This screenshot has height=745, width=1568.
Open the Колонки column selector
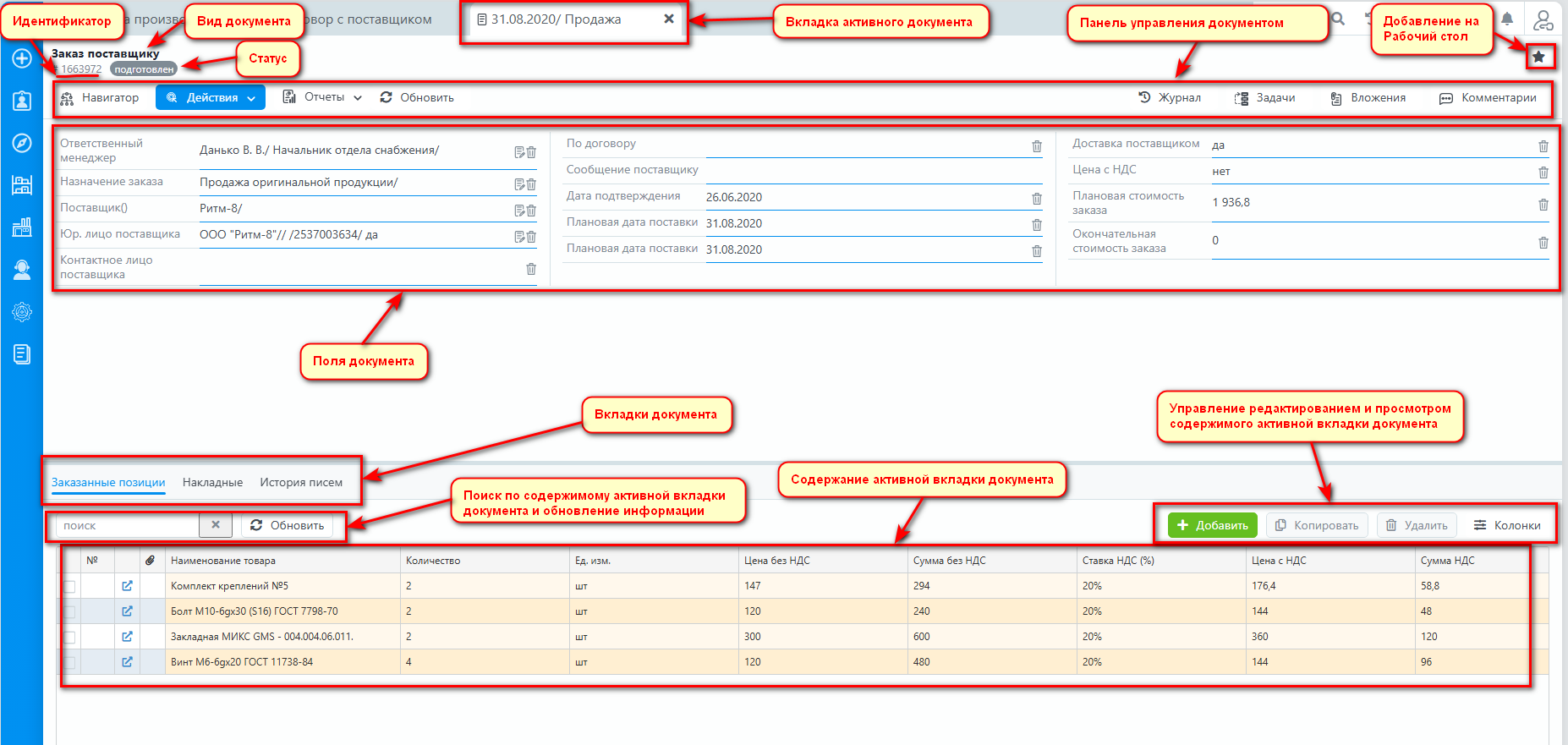click(1507, 525)
